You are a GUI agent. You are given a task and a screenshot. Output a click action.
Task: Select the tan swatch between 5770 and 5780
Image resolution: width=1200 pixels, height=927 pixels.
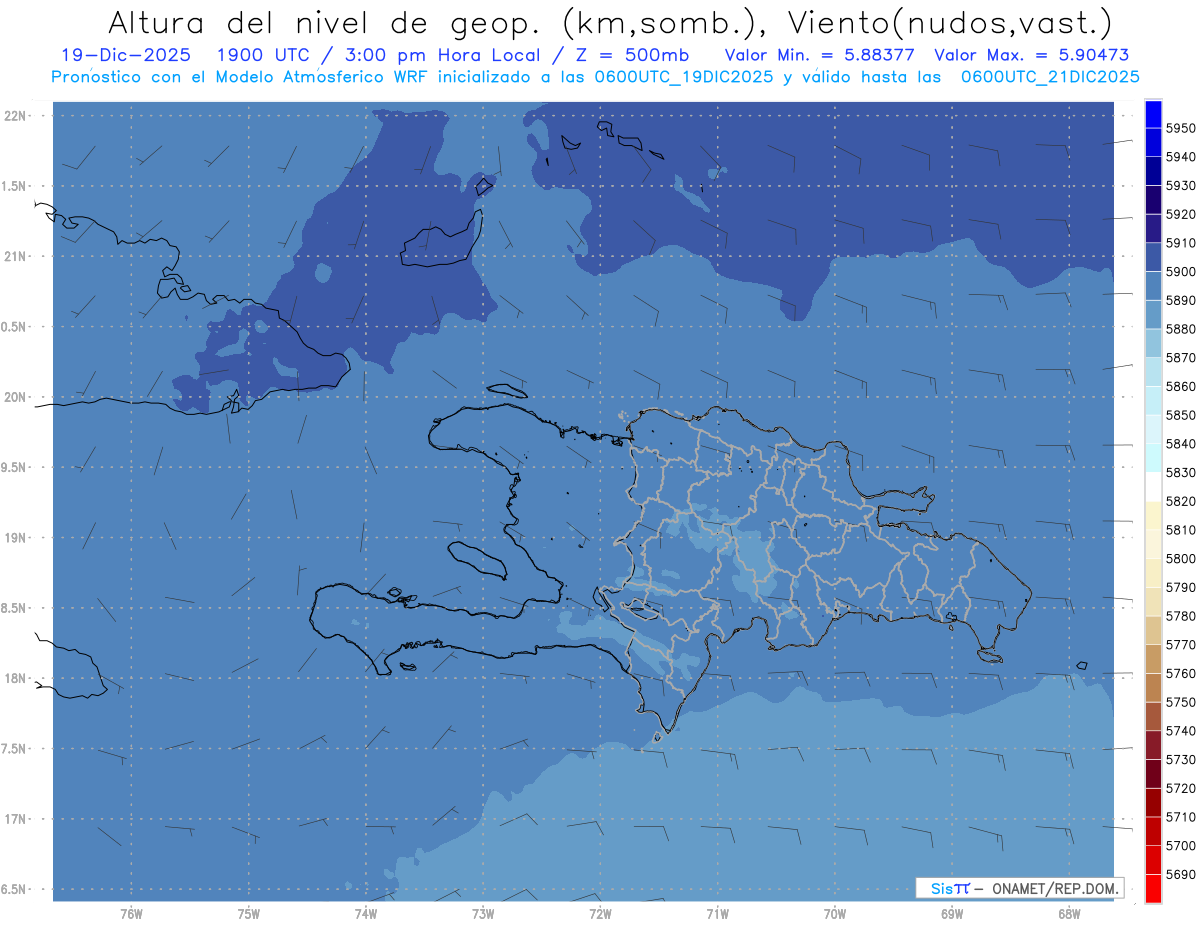point(1153,631)
